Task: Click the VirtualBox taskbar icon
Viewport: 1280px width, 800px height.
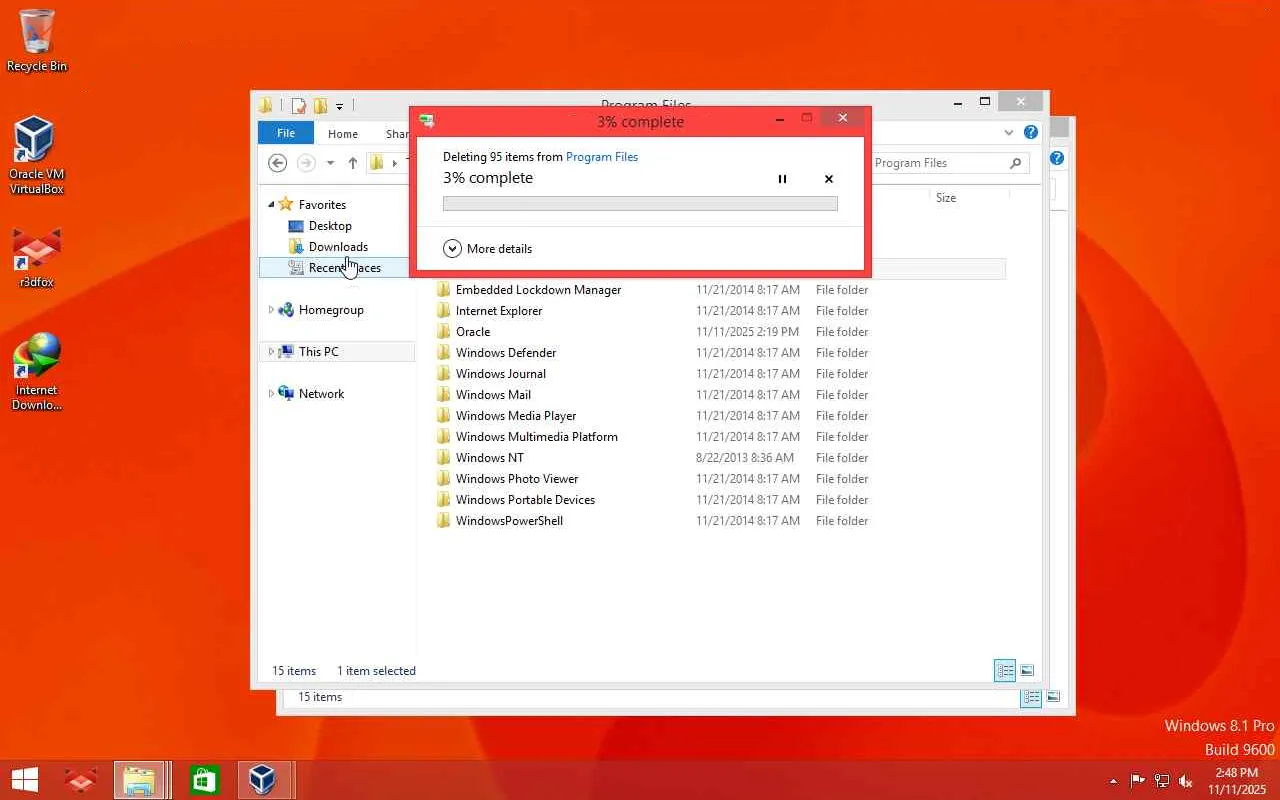Action: [263, 780]
